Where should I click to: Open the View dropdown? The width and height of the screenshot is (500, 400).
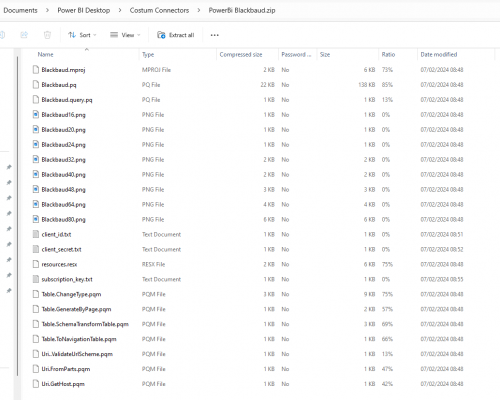(x=125, y=35)
